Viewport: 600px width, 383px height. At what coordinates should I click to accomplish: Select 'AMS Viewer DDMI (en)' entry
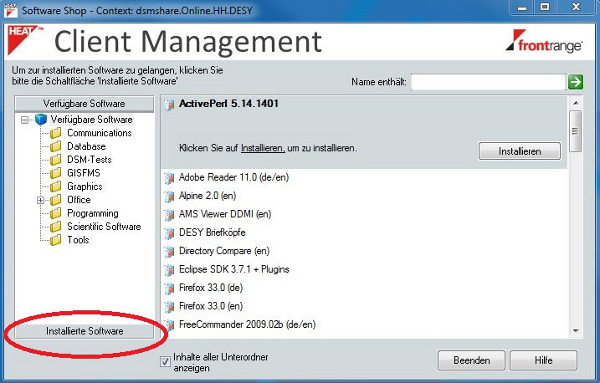pyautogui.click(x=225, y=214)
